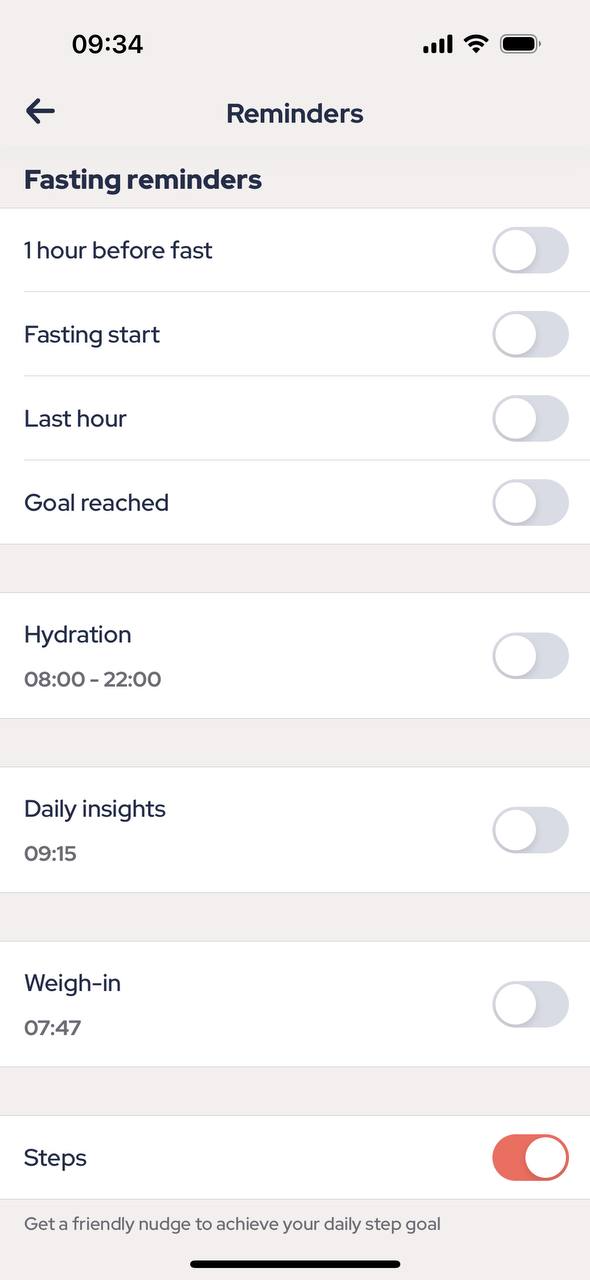Enable the Daily insights toggle
This screenshot has width=590, height=1280.
[x=531, y=830]
